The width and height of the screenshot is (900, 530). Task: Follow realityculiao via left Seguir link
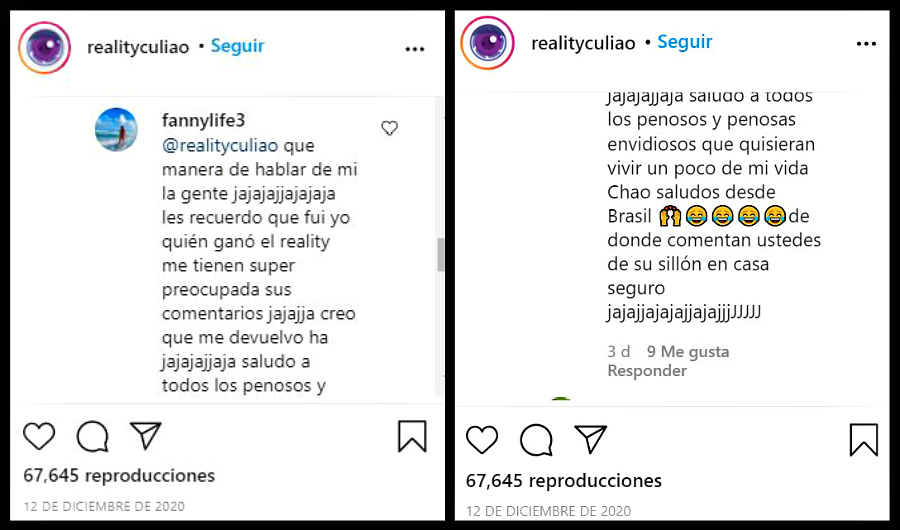(x=238, y=47)
